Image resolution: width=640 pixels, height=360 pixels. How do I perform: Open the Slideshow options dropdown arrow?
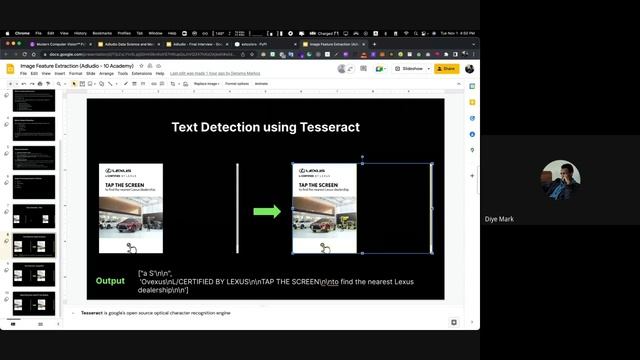point(429,69)
